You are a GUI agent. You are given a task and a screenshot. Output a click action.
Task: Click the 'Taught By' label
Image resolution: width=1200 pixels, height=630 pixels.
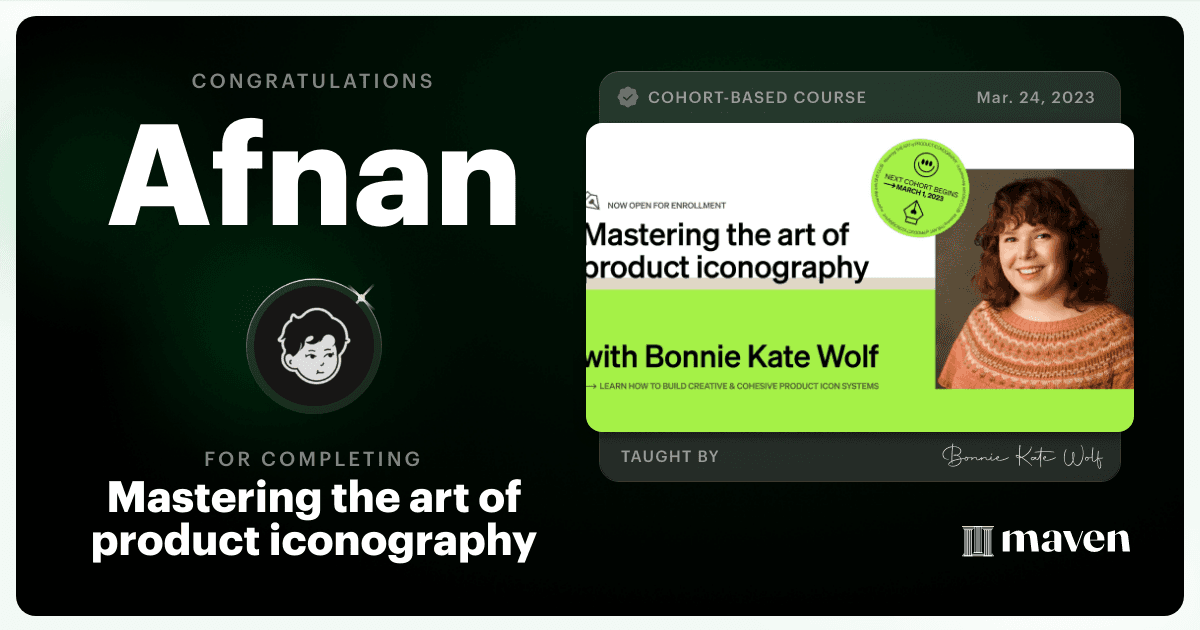(670, 456)
